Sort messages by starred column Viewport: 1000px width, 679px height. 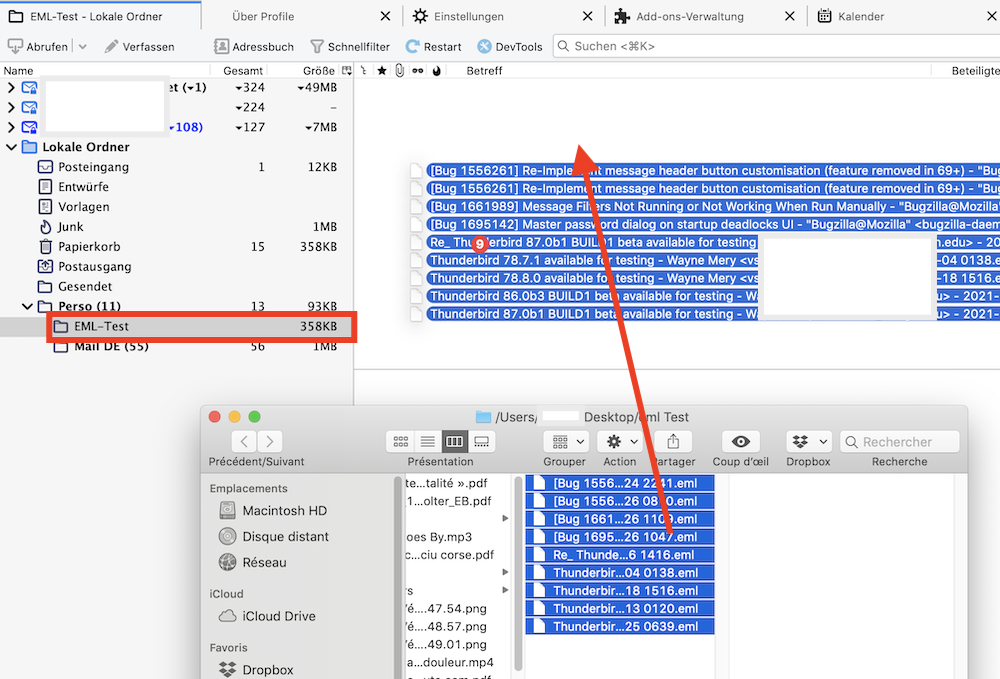click(x=381, y=71)
